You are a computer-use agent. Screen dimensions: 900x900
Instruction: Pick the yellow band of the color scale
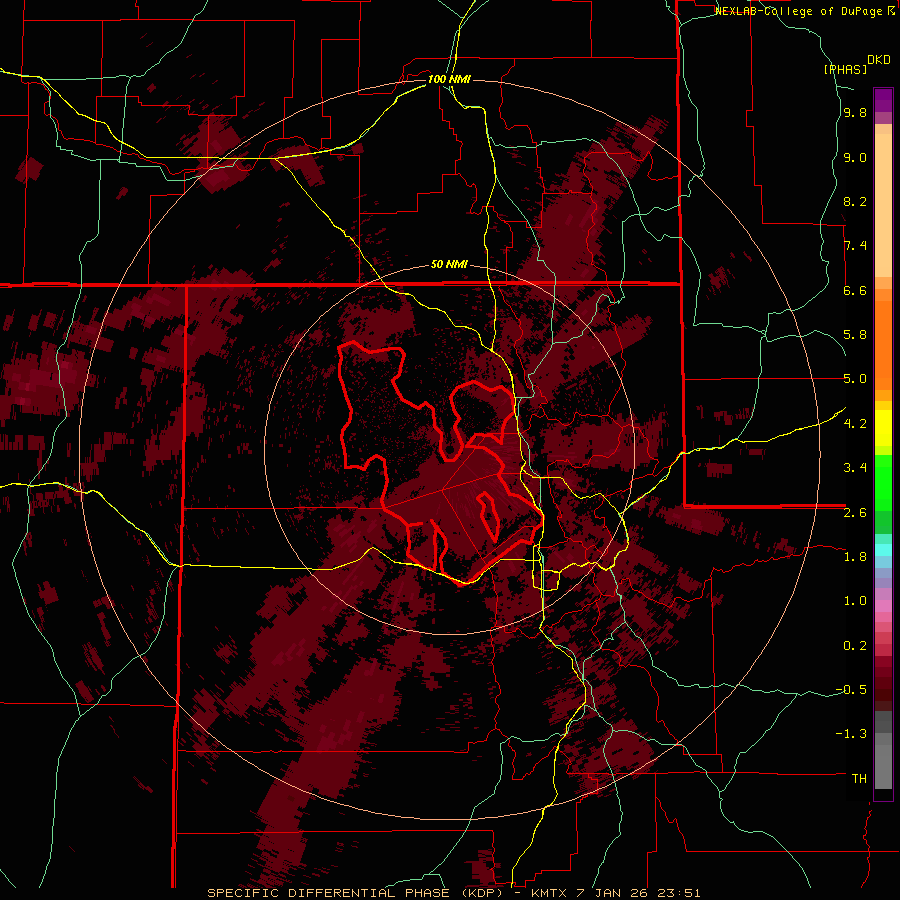883,428
